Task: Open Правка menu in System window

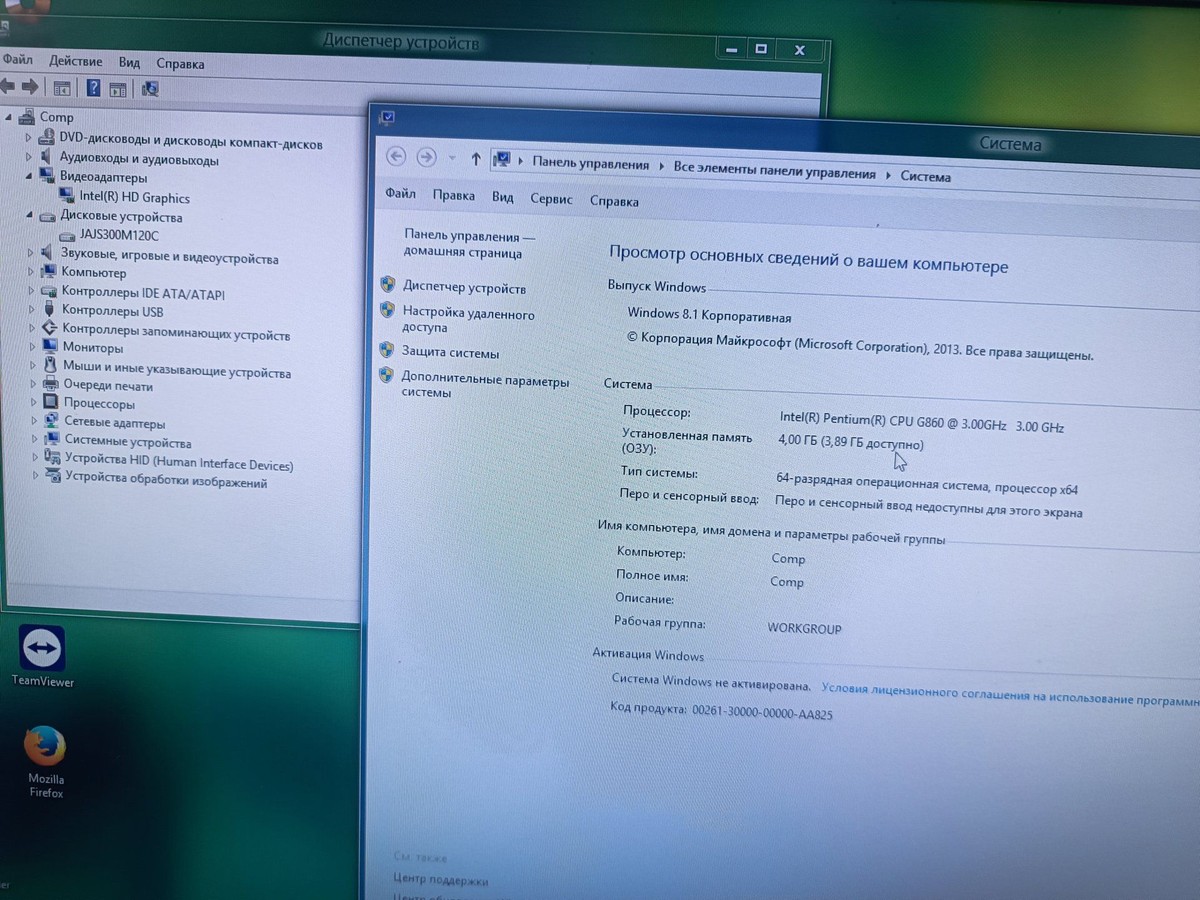Action: [454, 195]
